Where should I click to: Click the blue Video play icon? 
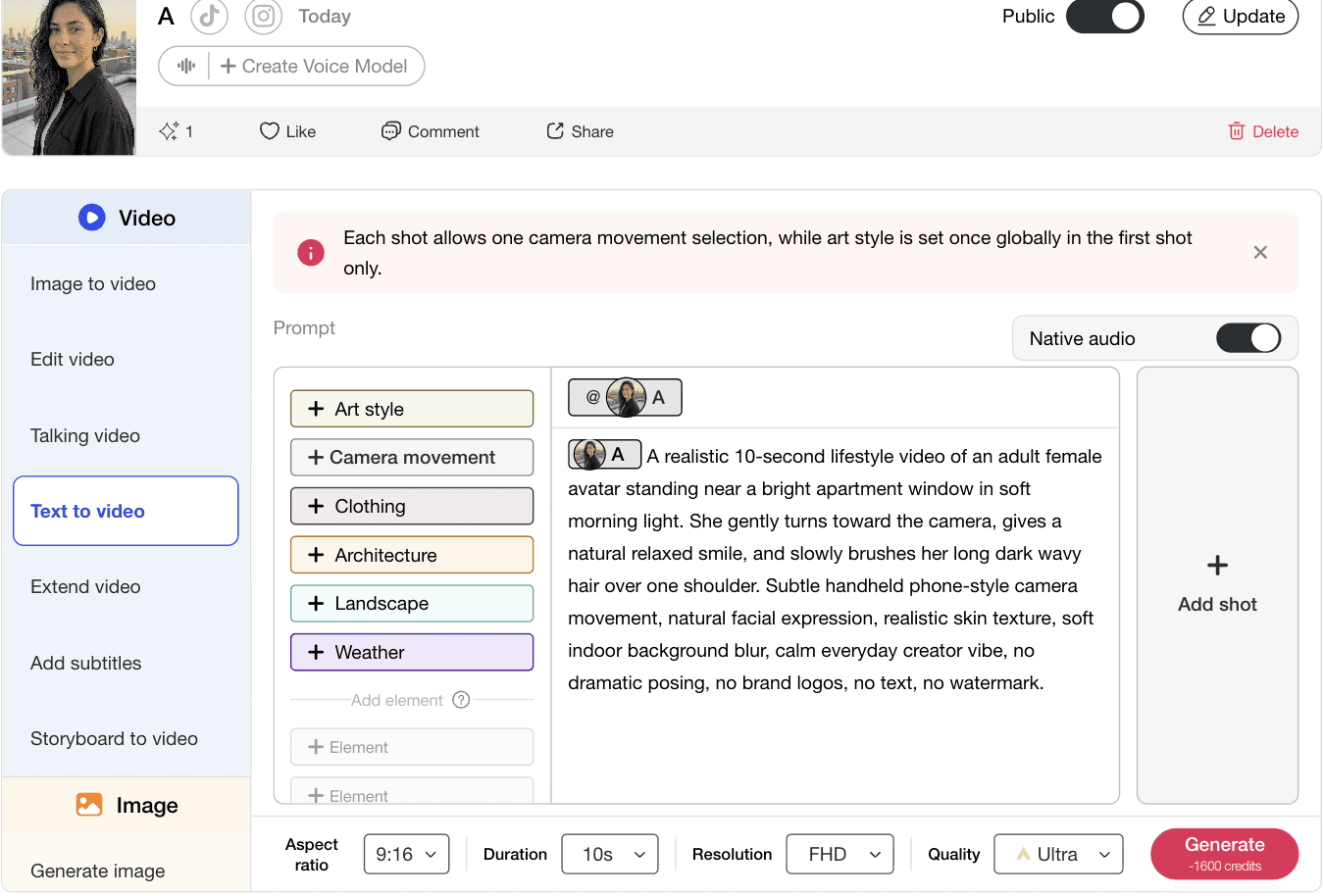click(x=91, y=218)
